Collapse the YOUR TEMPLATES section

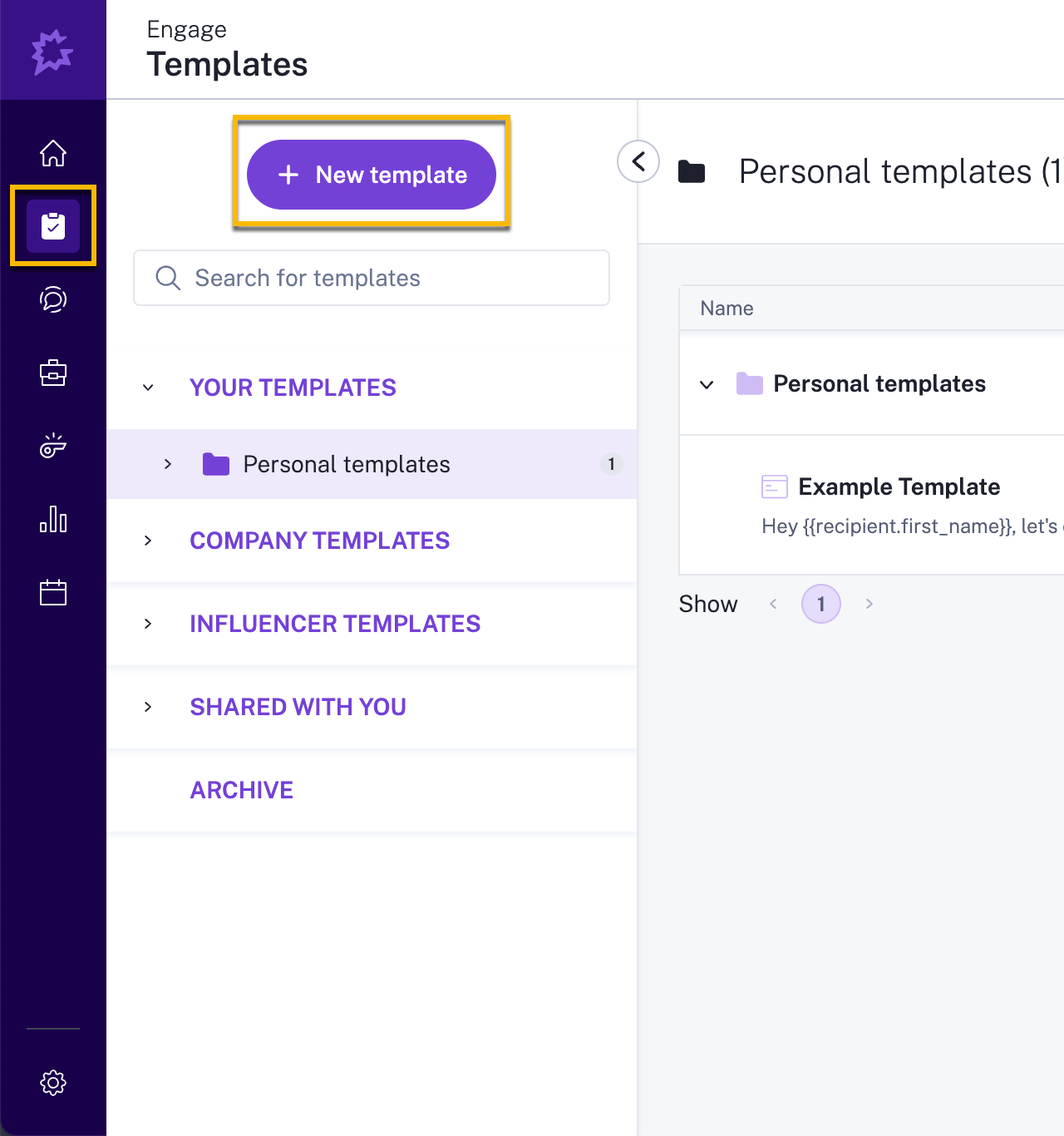[148, 388]
